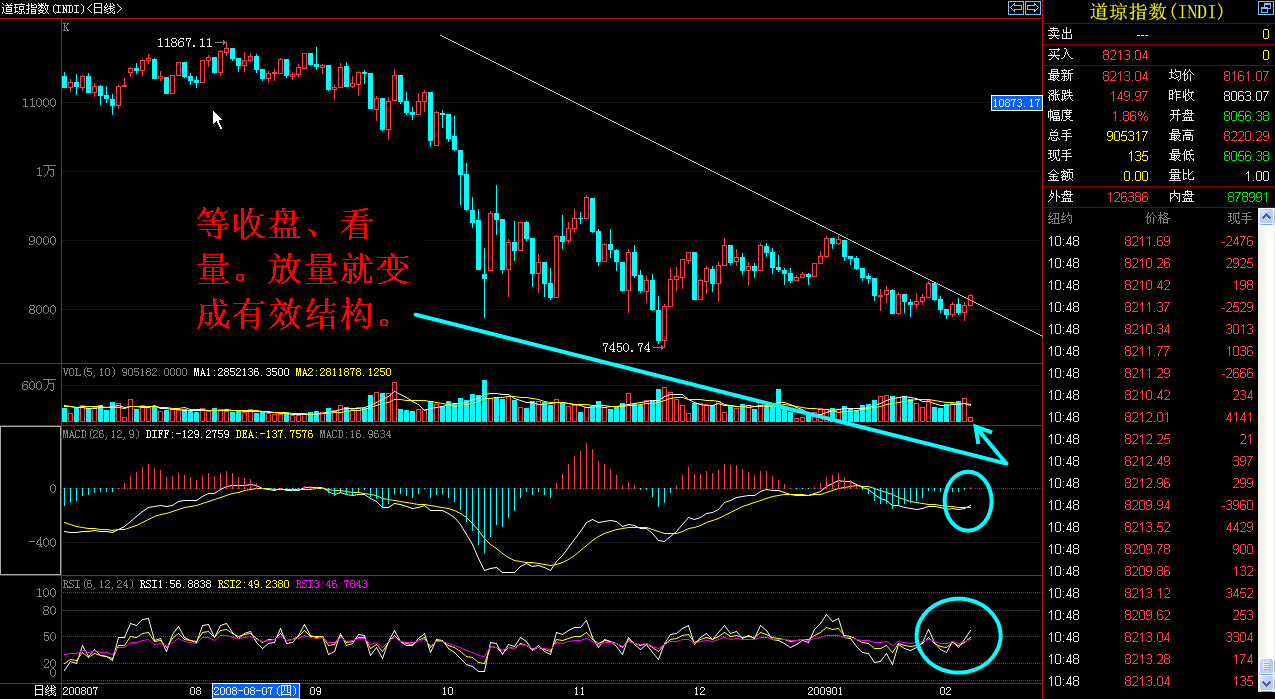Click the 量比 value 1.00
This screenshot has height=699, width=1275.
tap(1256, 176)
